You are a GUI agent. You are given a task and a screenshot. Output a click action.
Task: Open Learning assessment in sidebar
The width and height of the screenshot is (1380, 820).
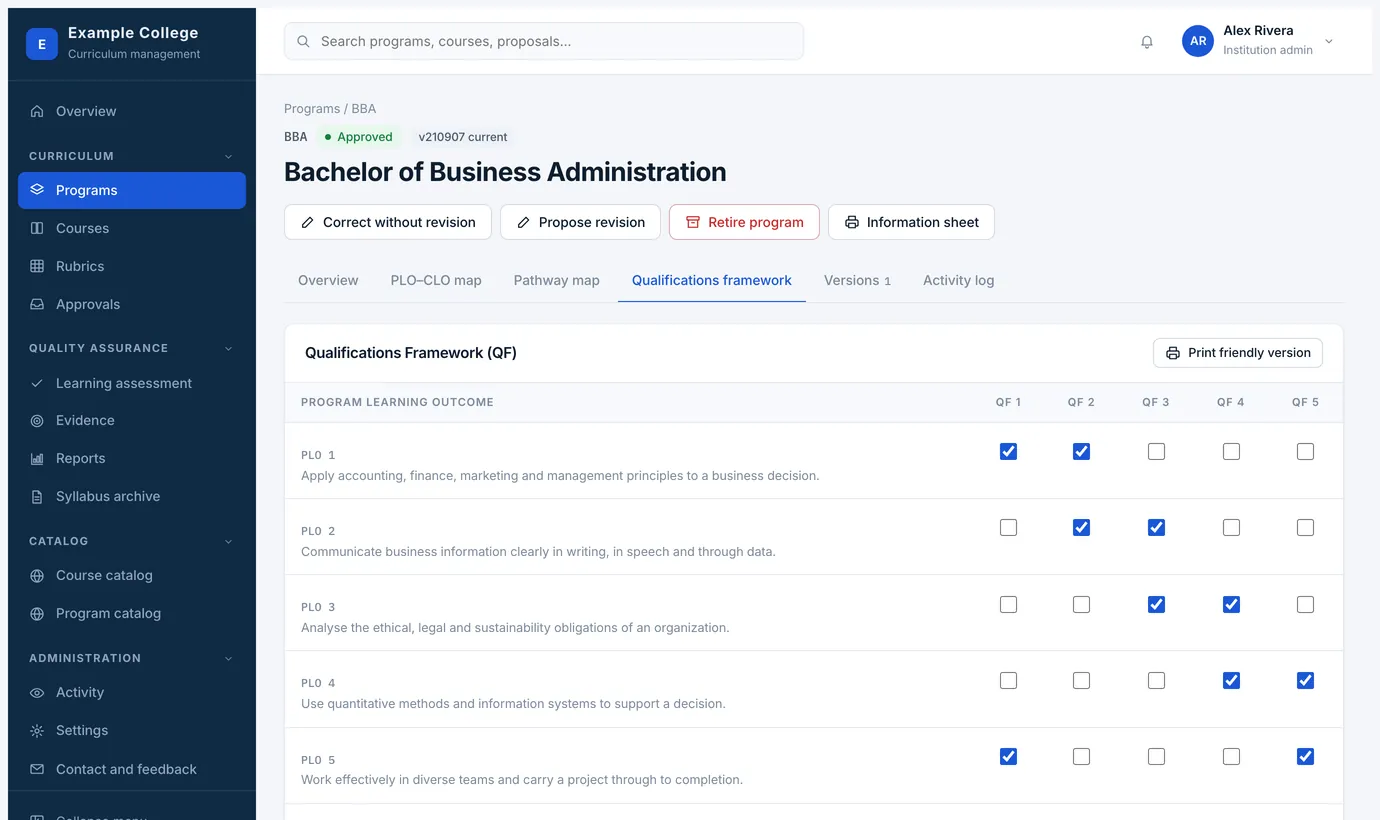(x=132, y=383)
